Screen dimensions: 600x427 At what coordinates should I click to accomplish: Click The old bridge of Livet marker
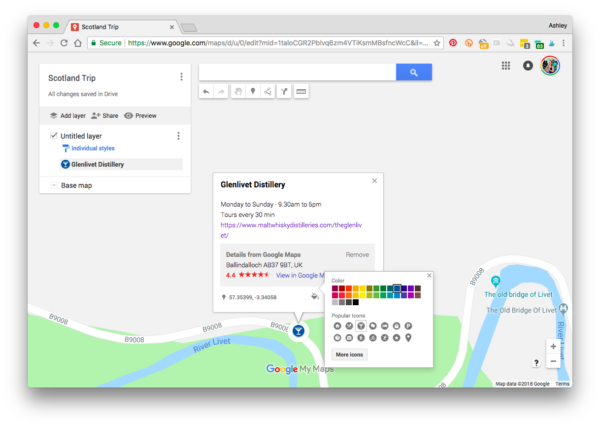point(496,281)
